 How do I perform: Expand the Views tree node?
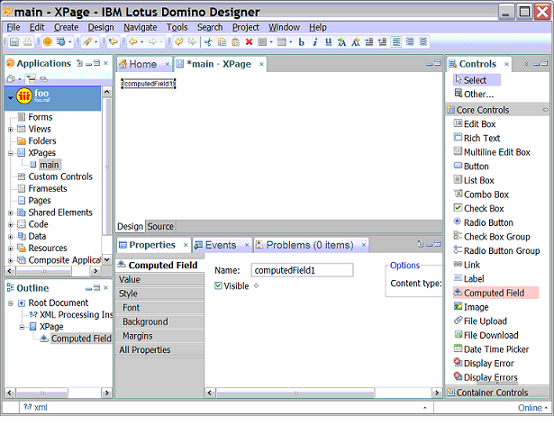tap(11, 129)
